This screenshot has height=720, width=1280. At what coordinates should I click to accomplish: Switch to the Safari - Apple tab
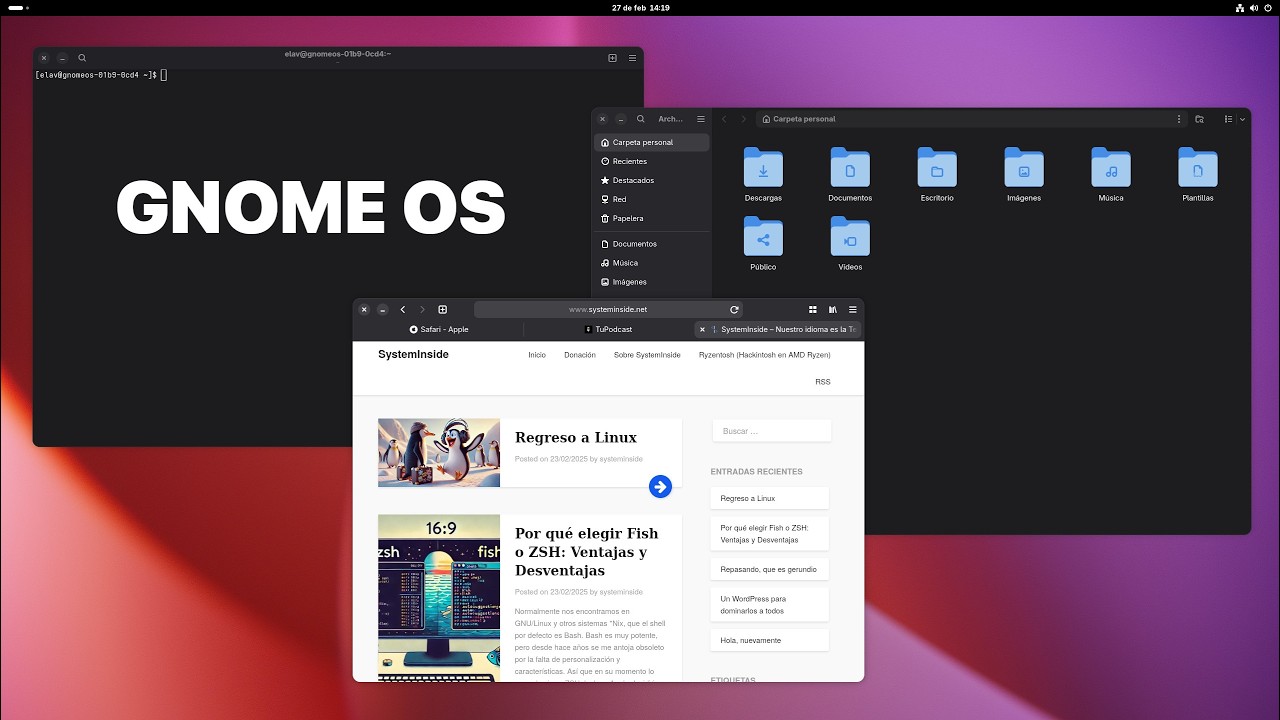[439, 329]
